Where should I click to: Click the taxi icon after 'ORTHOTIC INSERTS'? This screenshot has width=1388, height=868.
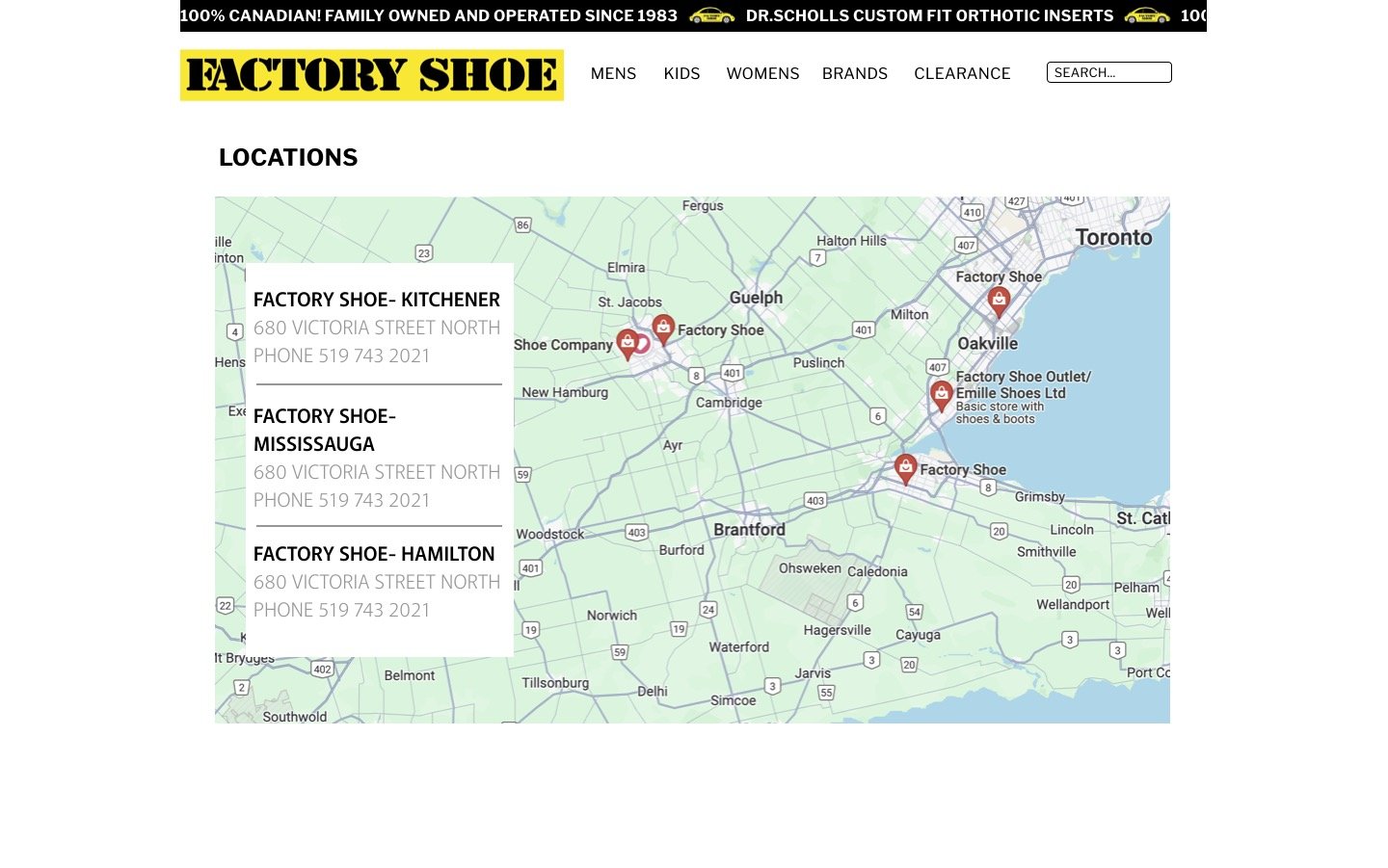click(x=1147, y=15)
